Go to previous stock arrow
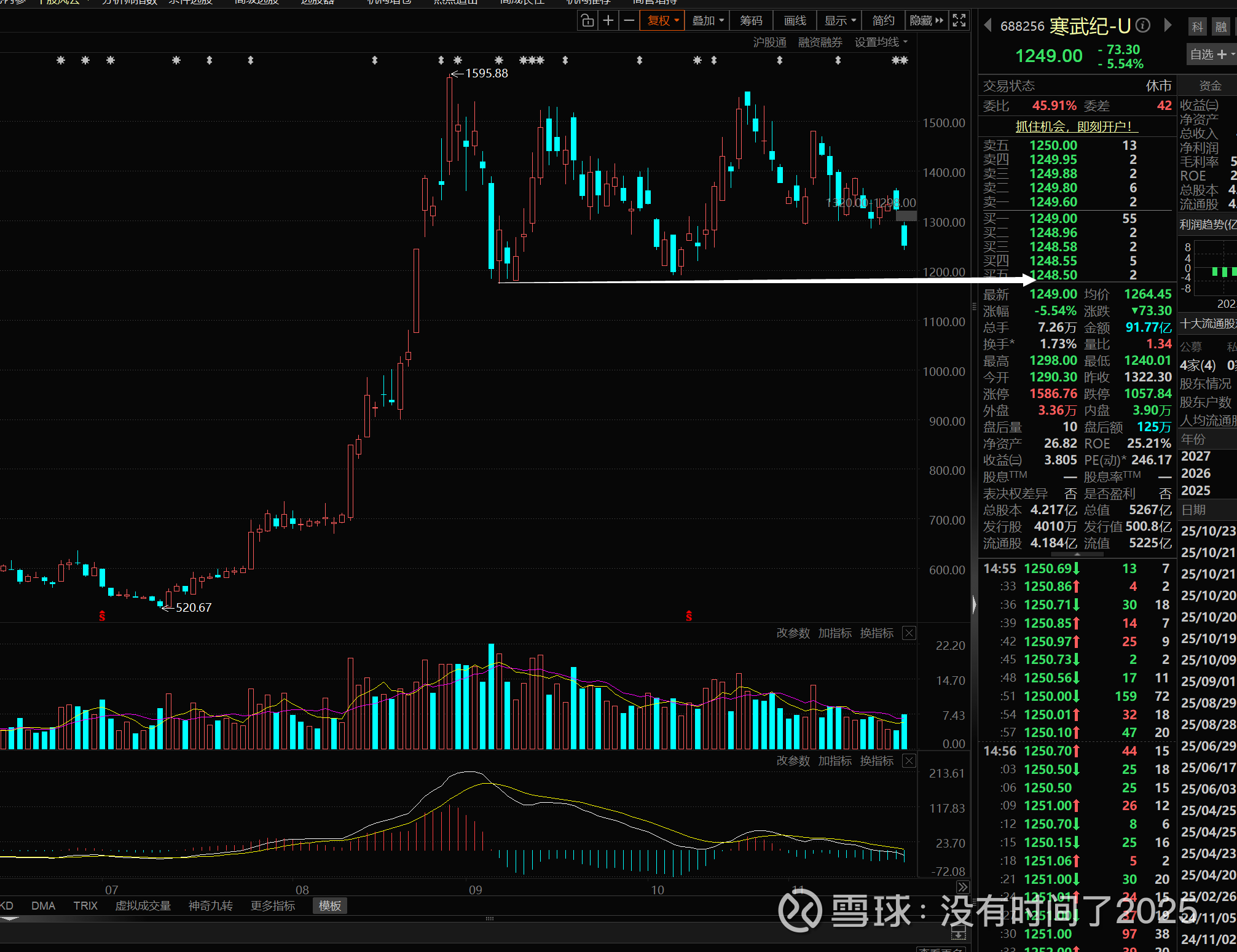 tap(988, 25)
